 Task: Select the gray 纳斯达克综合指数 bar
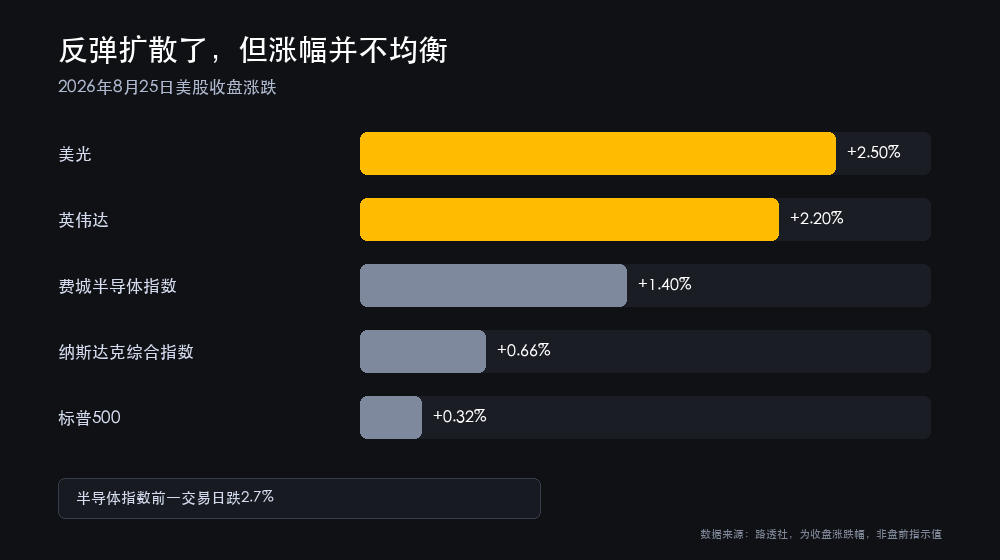click(423, 351)
